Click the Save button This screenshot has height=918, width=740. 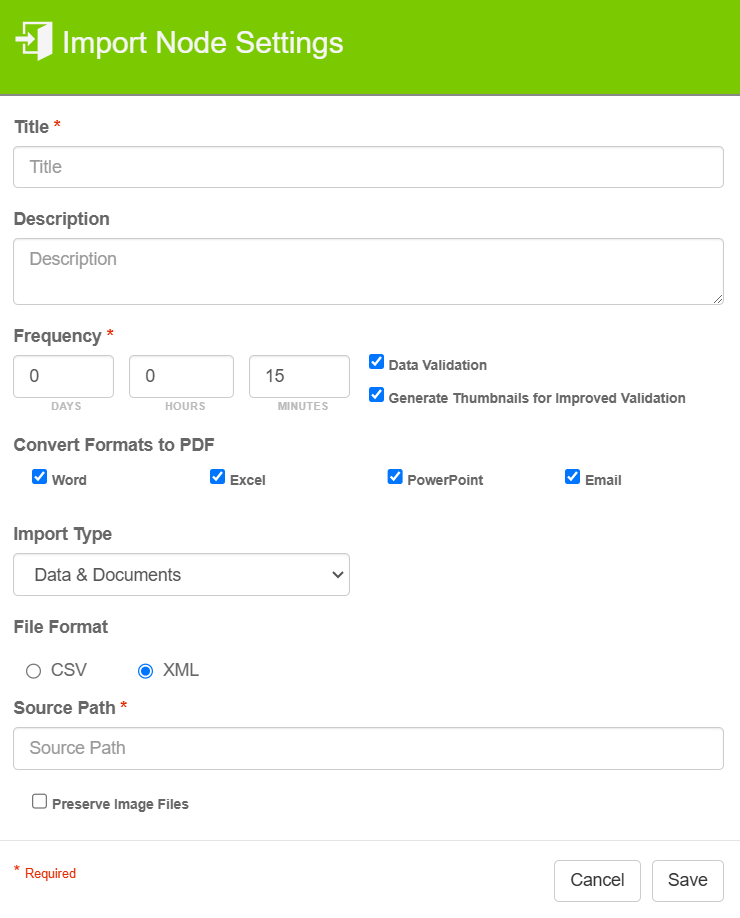point(687,880)
